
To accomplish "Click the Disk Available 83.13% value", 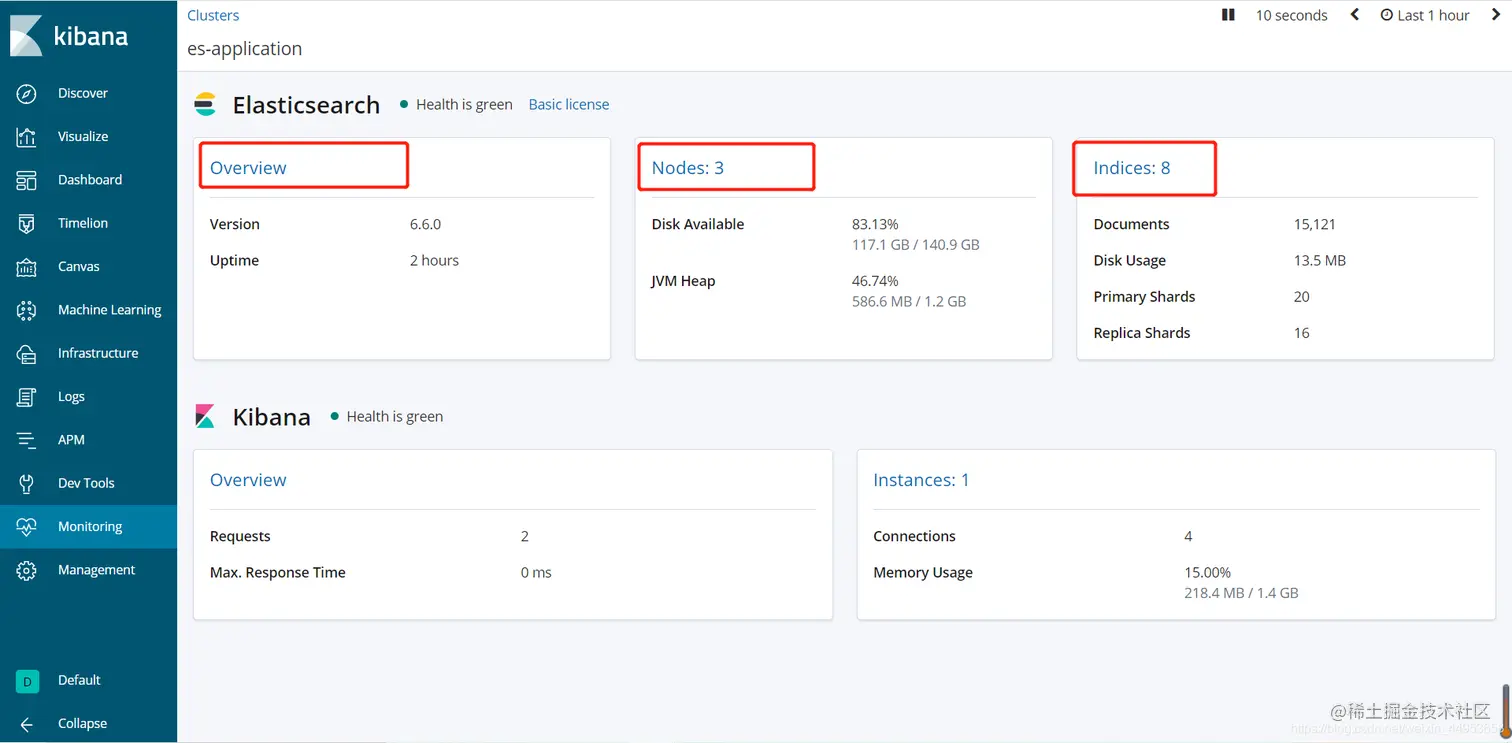I will 875,224.
